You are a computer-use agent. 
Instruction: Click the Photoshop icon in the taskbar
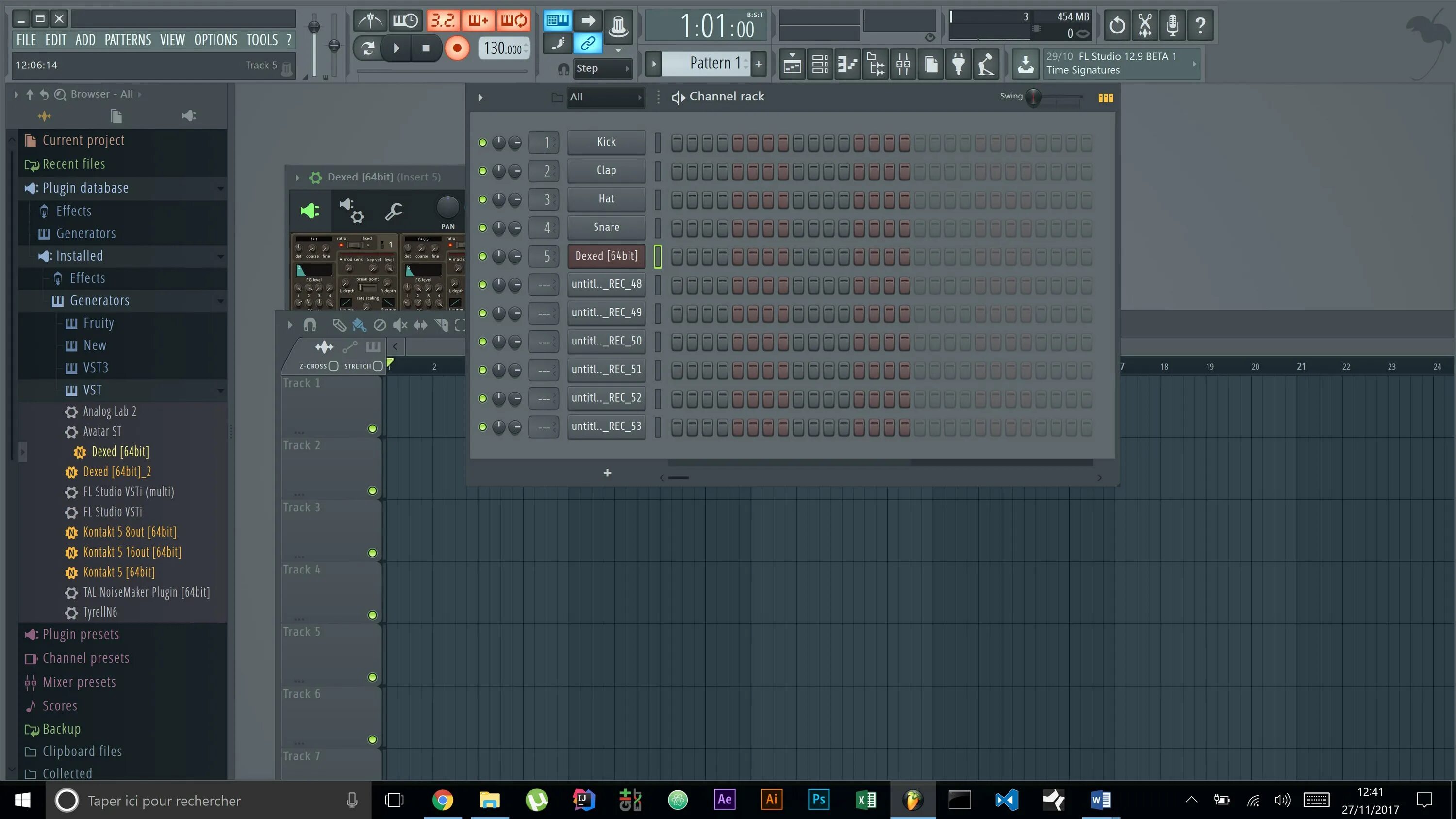click(x=818, y=800)
